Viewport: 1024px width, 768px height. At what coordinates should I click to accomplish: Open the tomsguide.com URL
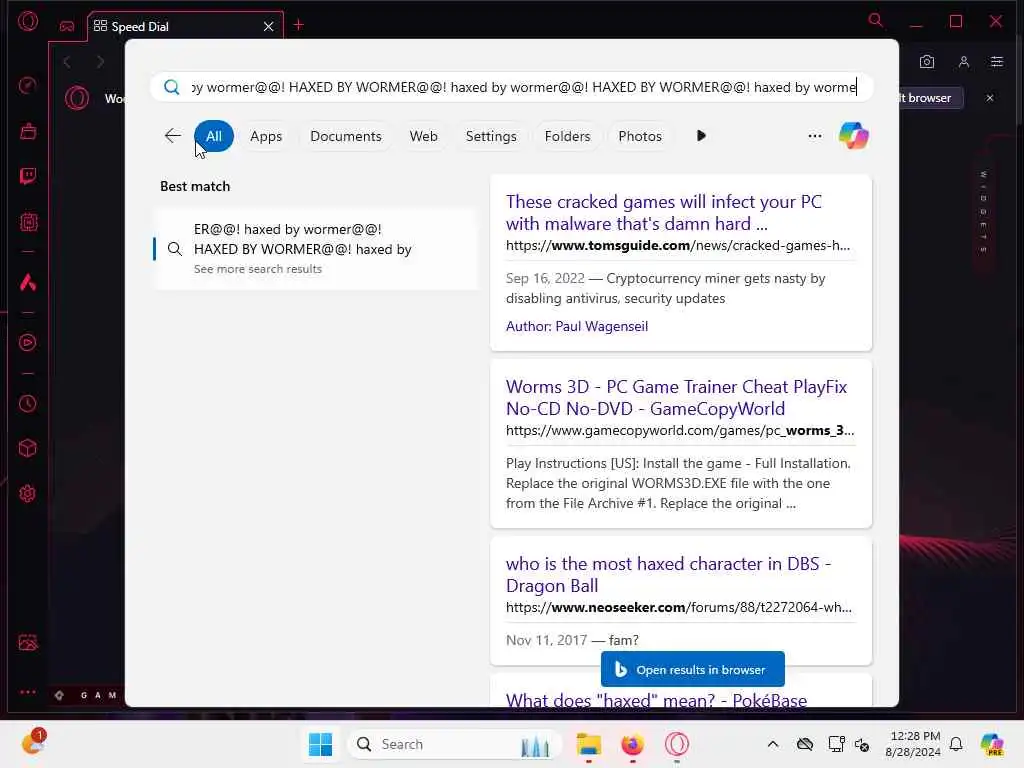pos(678,246)
